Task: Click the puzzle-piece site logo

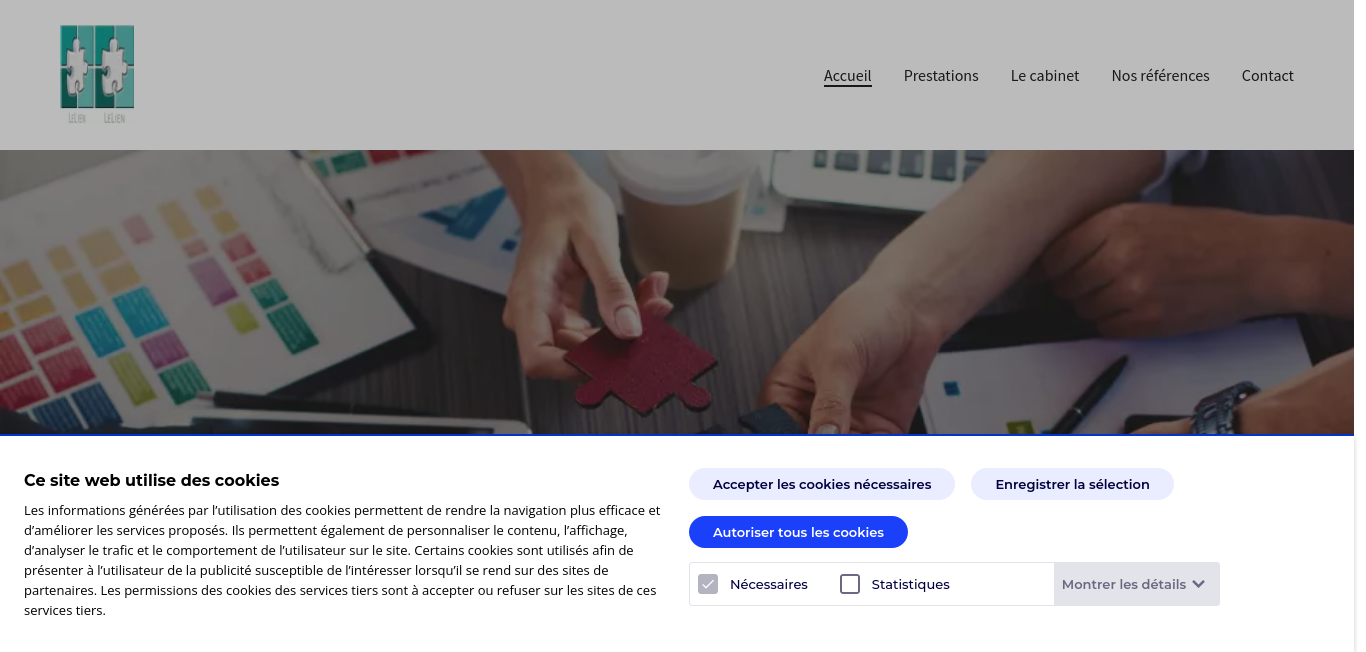Action: pos(97,75)
